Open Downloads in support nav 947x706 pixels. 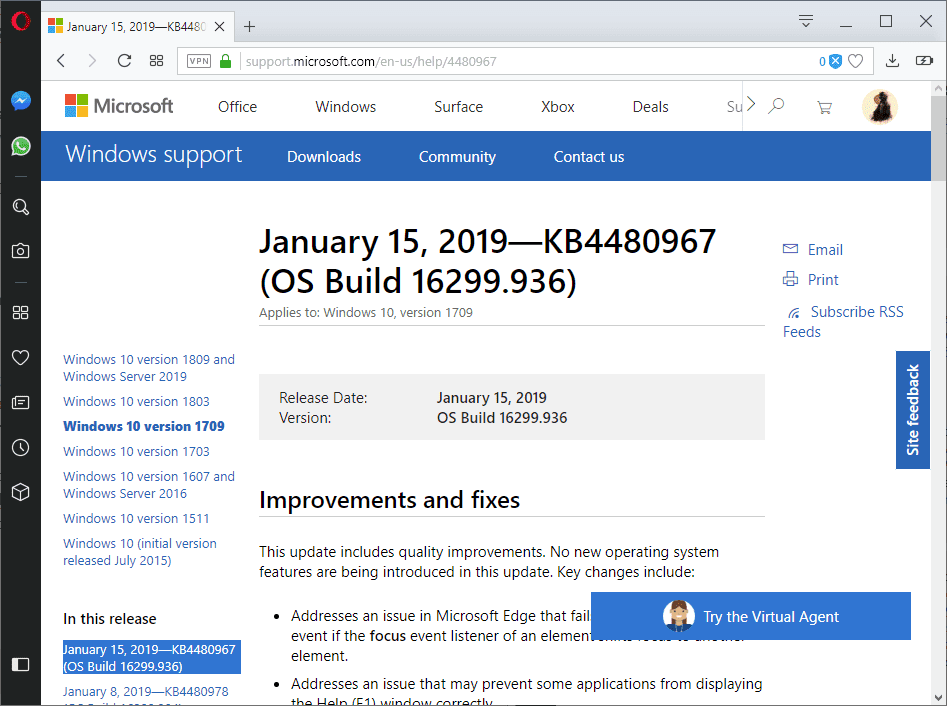tap(324, 157)
